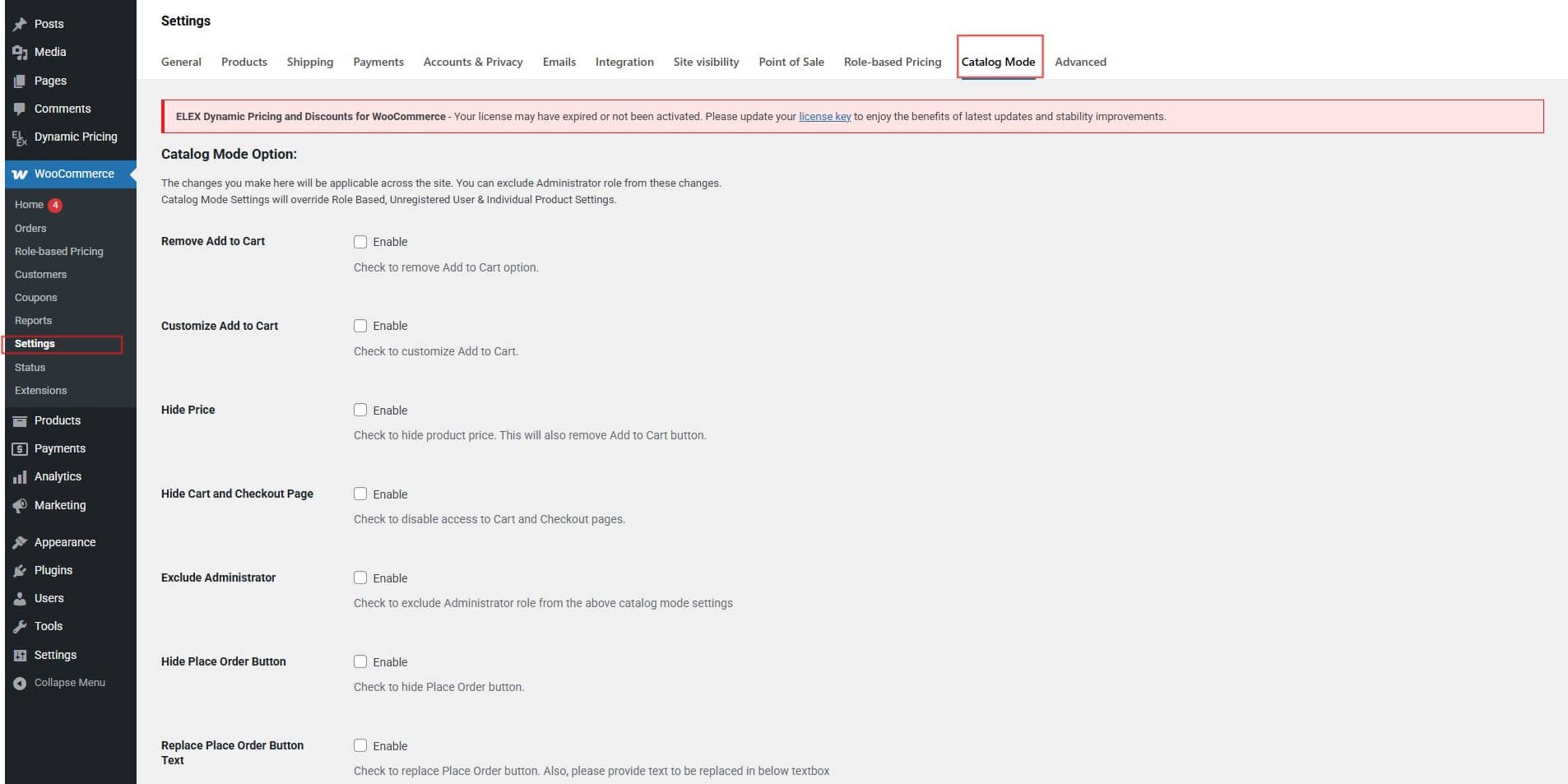Click the Collapse Menu arrow icon

pos(20,683)
